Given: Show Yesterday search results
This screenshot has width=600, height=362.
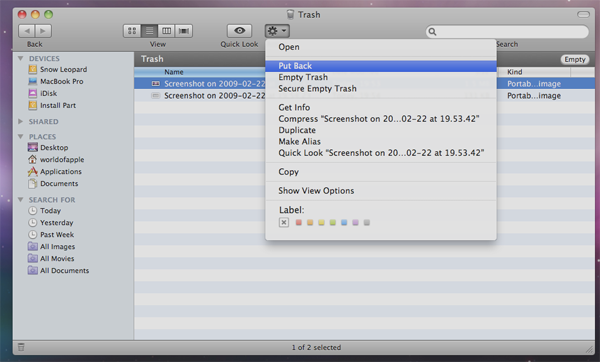Looking at the screenshot, I should [51, 223].
